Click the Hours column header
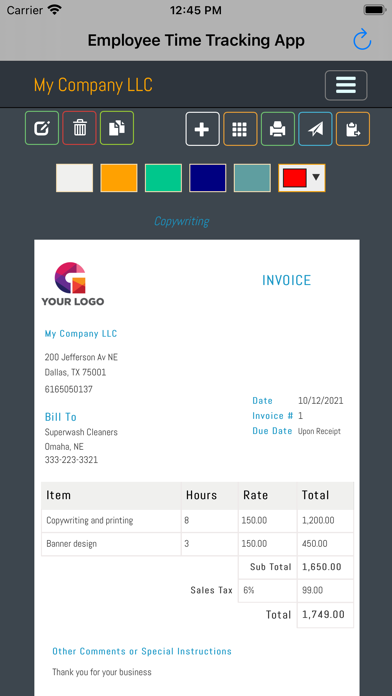Viewport: 392px width, 696px height. click(x=210, y=495)
